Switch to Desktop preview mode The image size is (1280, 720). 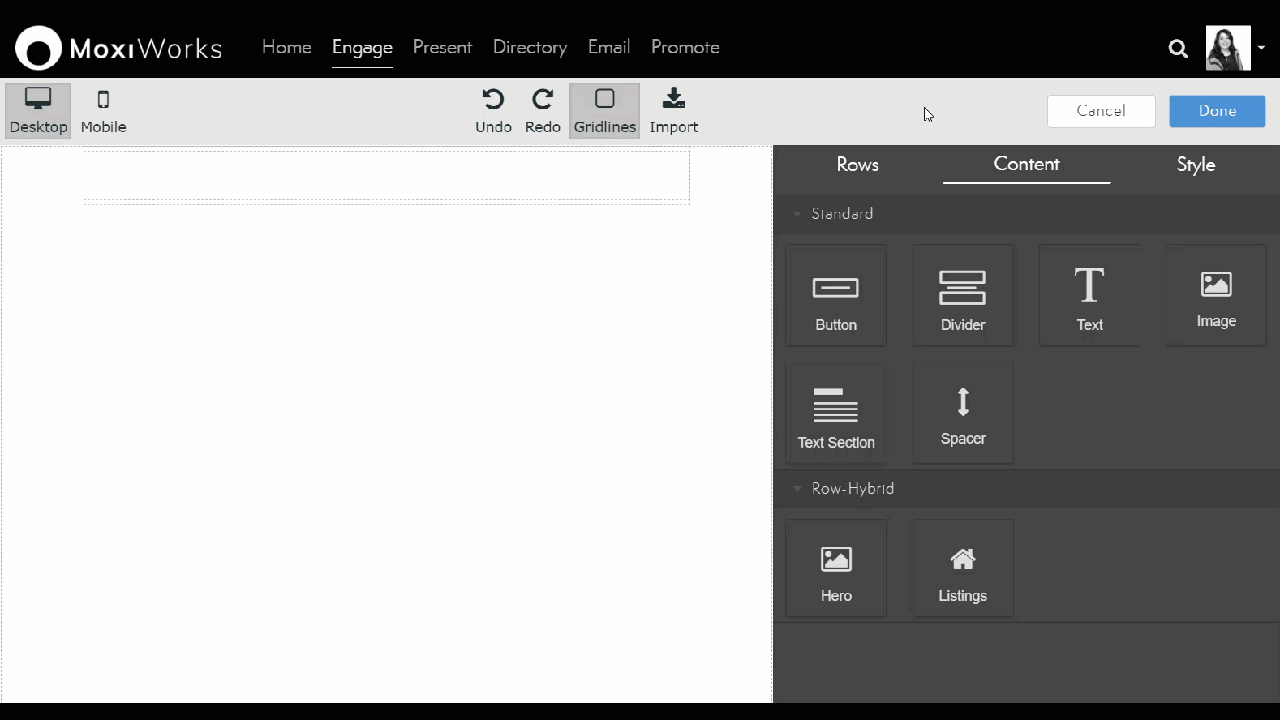[x=38, y=110]
